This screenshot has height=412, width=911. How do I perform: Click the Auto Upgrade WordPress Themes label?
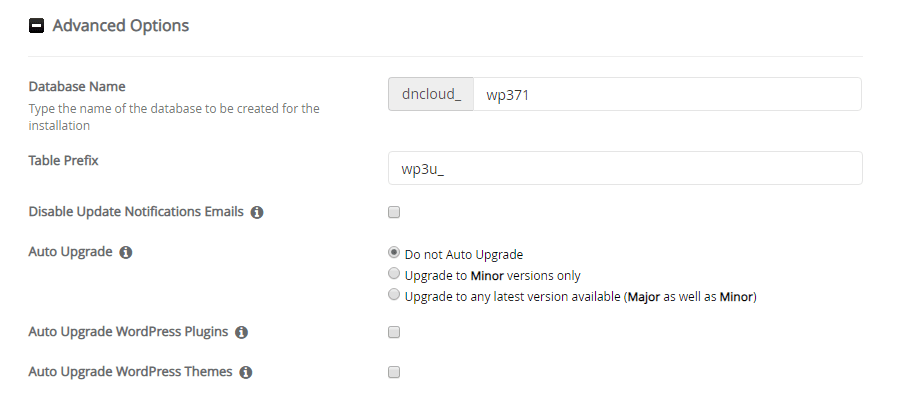[130, 371]
